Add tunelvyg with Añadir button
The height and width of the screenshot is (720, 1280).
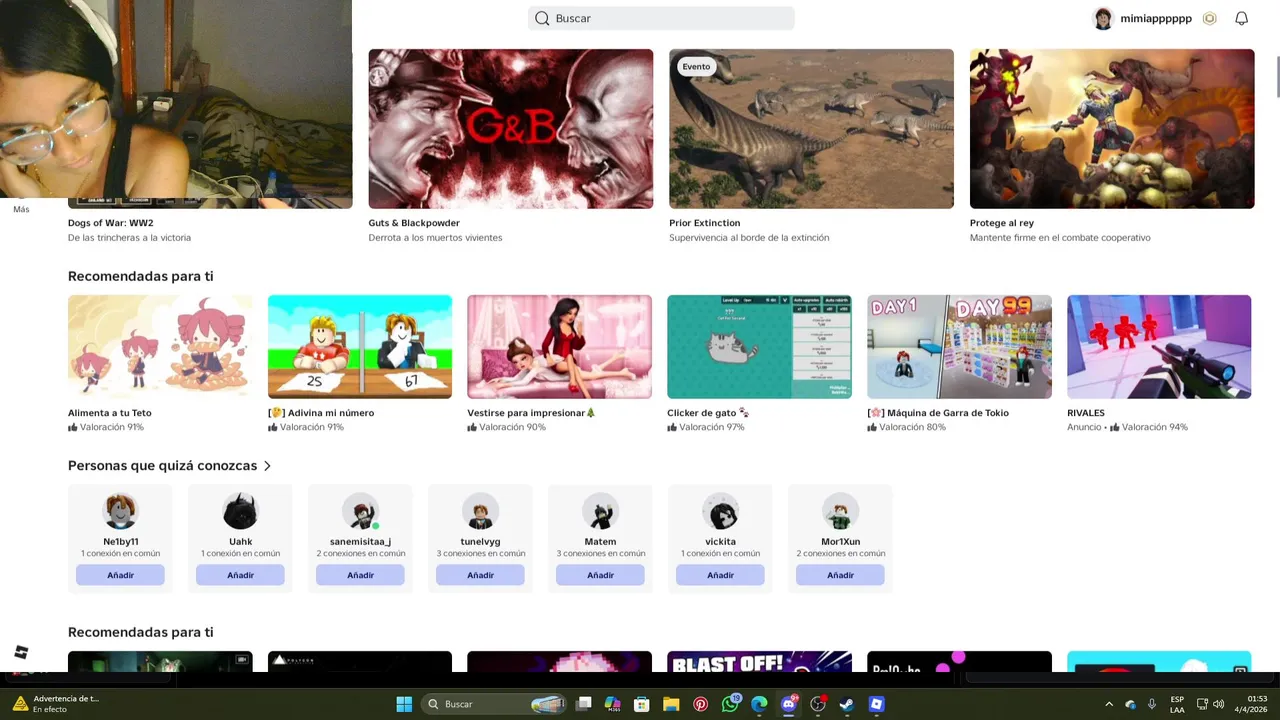click(x=480, y=575)
